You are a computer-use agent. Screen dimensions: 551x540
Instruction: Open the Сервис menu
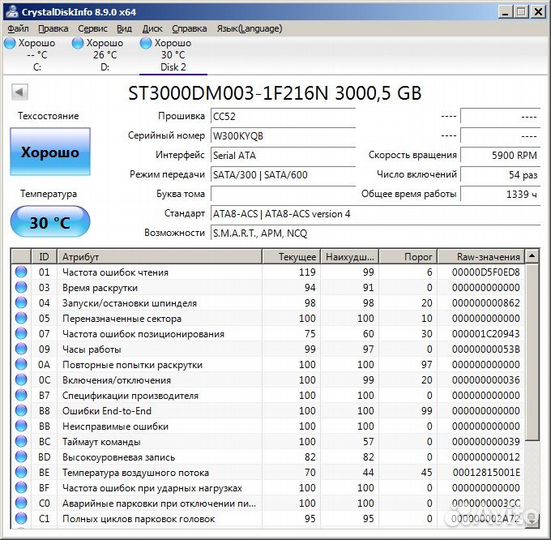[x=92, y=28]
